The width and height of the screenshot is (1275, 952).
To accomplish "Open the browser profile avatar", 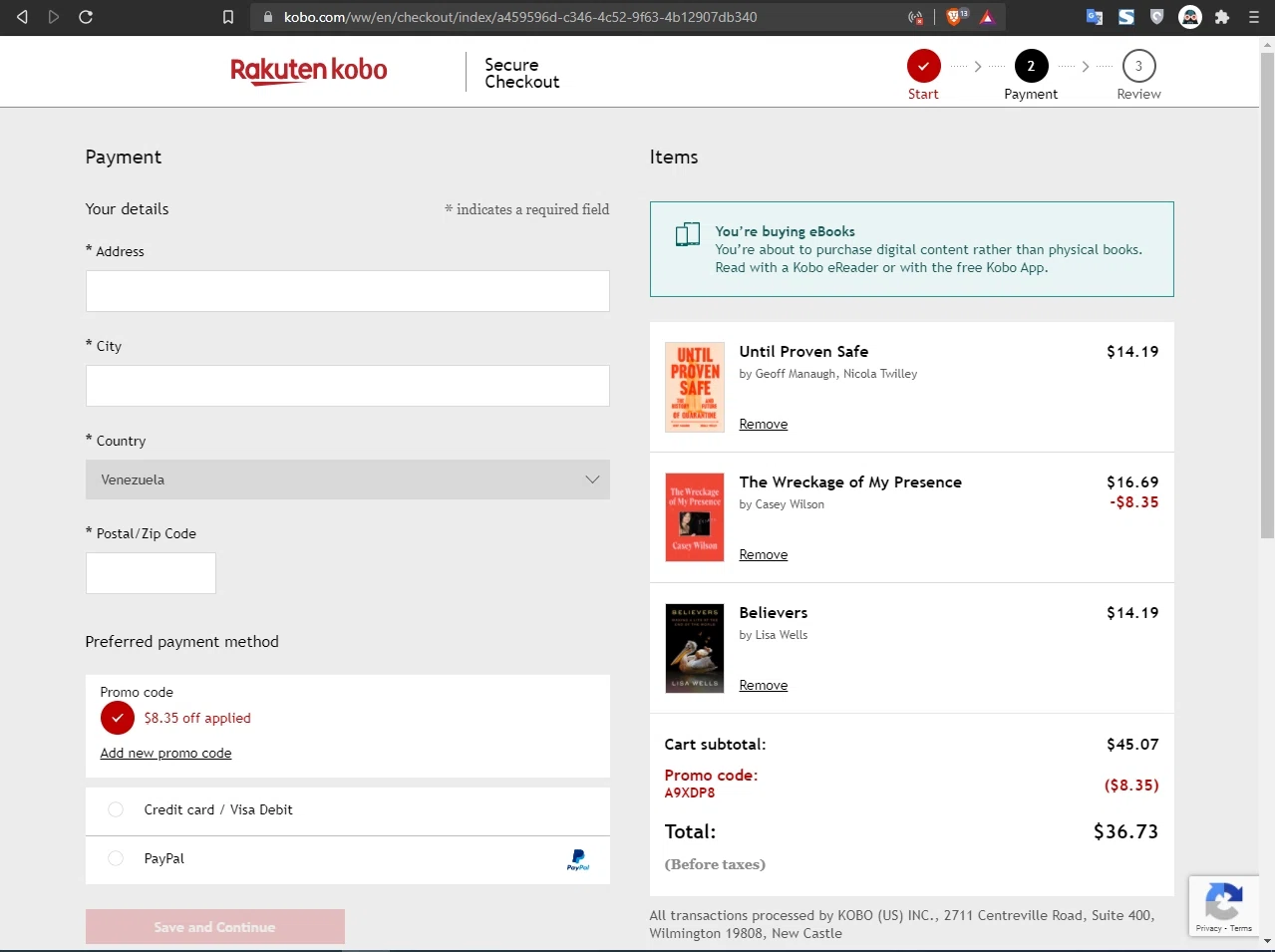I will coord(1190,17).
